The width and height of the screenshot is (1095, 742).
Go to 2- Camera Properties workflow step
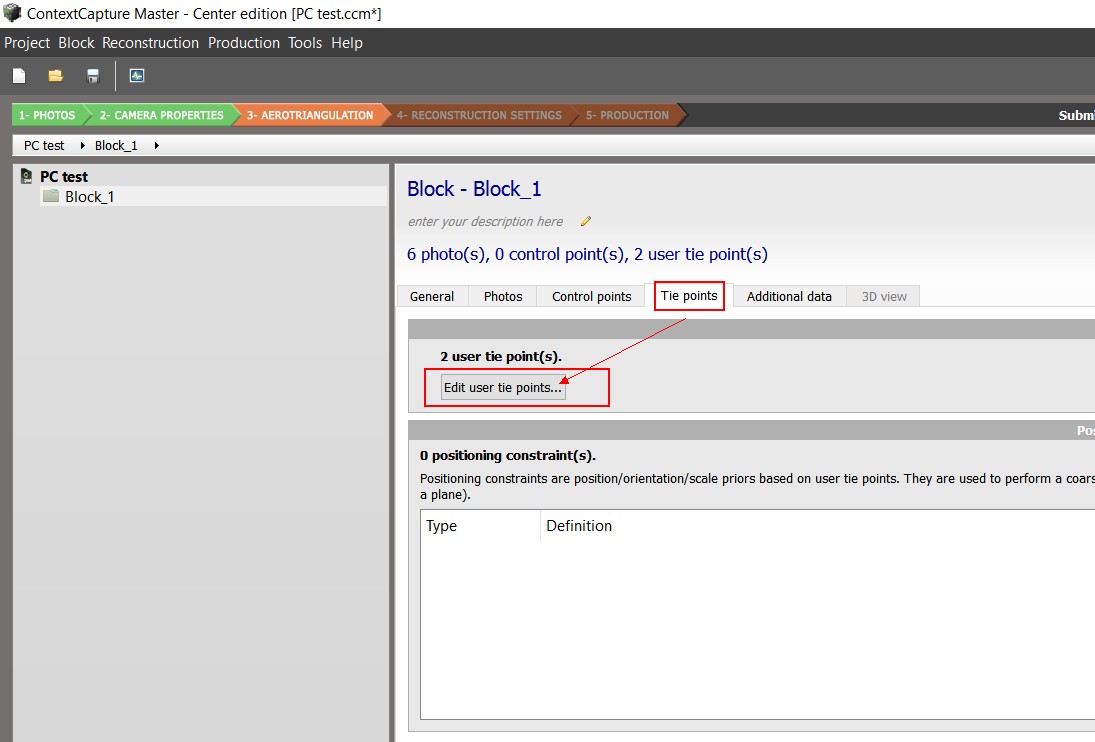(161, 115)
